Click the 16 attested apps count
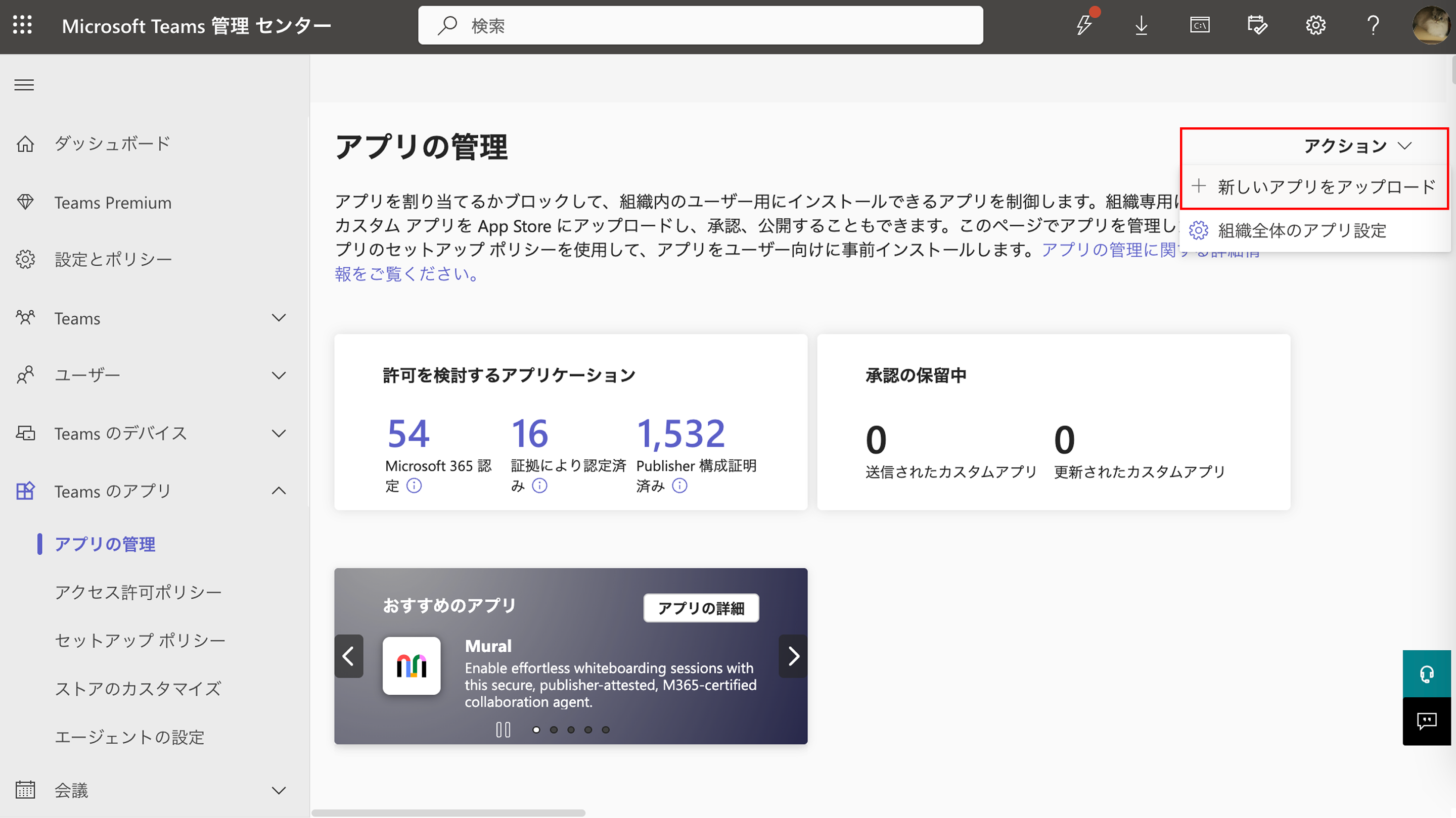The height and width of the screenshot is (818, 1456). [x=530, y=434]
